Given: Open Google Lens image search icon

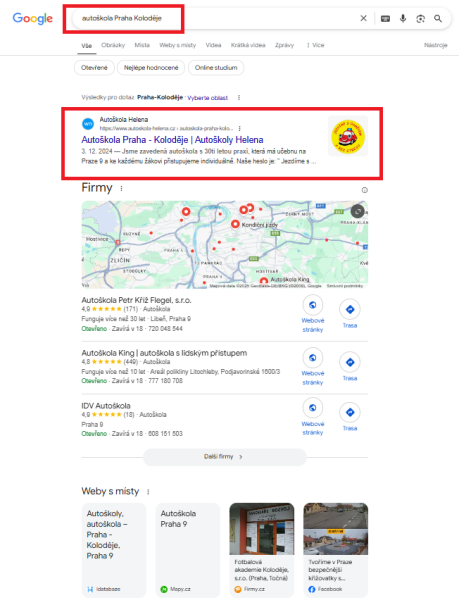Looking at the screenshot, I should tap(420, 18).
